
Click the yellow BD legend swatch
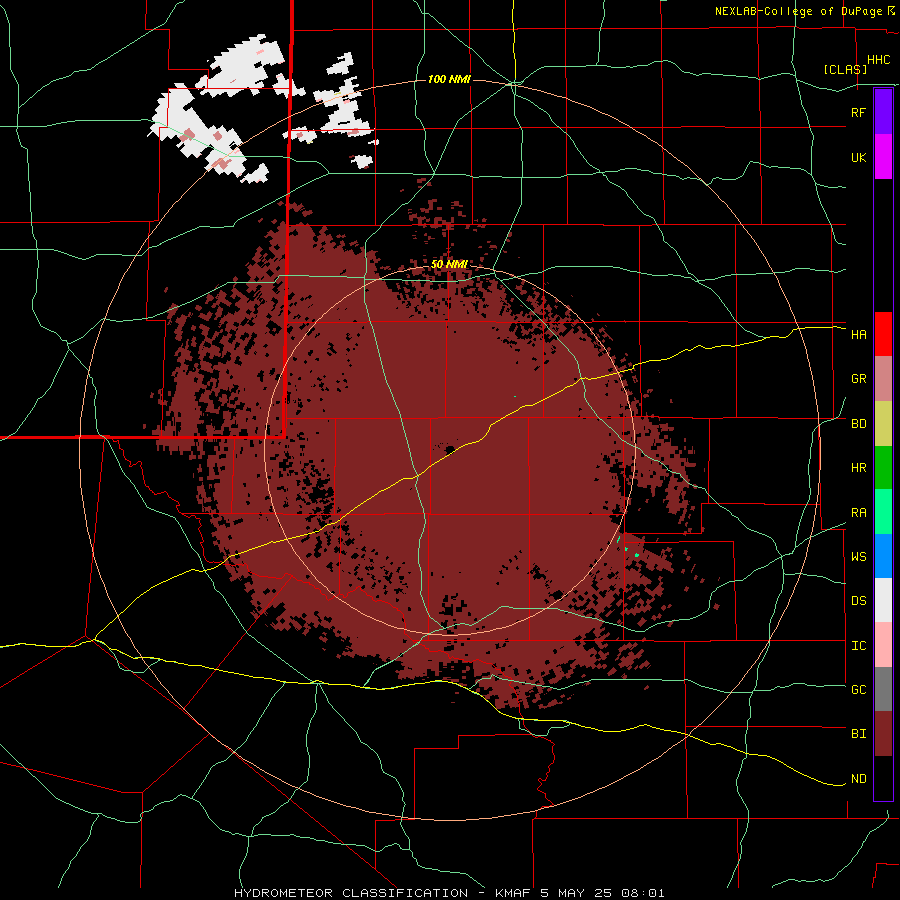(x=883, y=424)
